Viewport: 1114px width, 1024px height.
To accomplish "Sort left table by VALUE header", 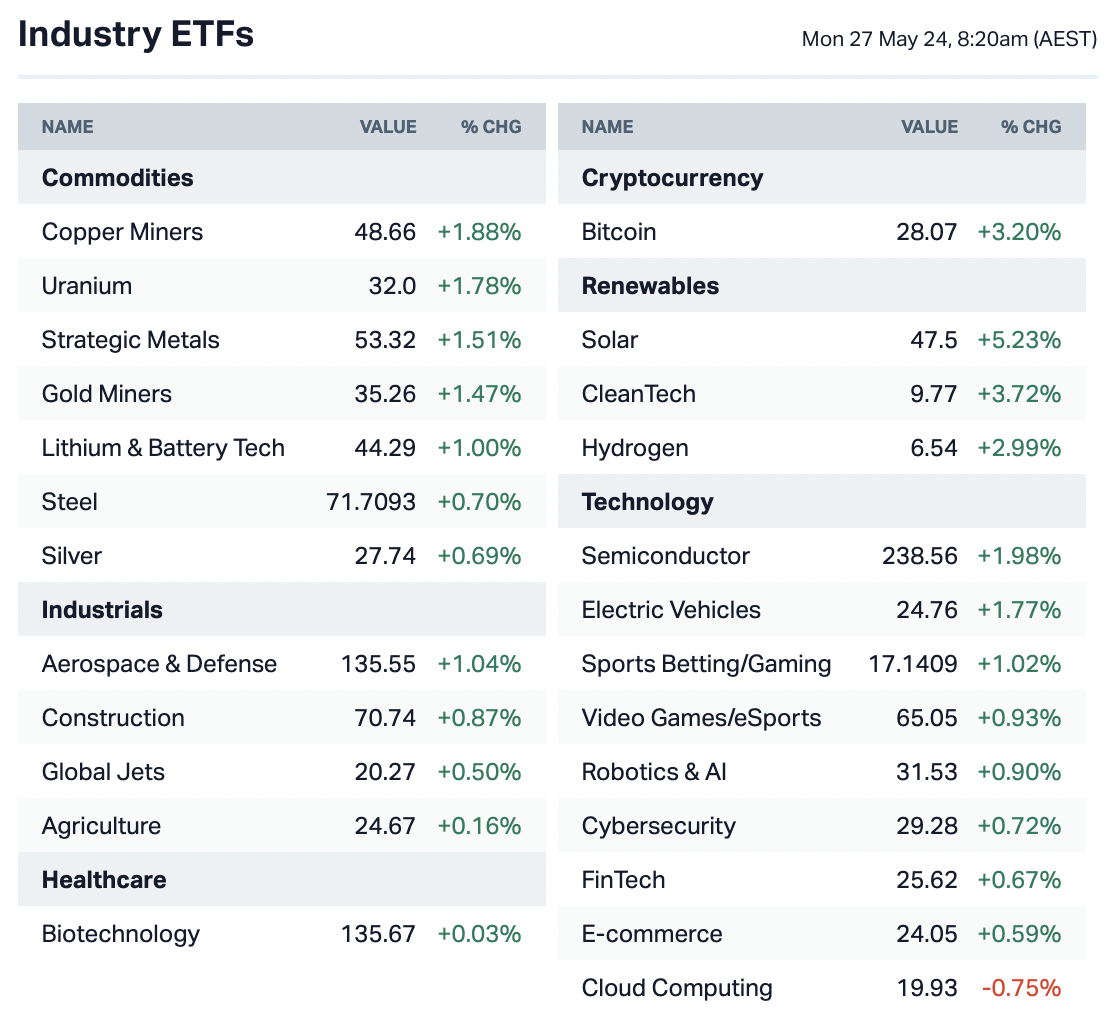I will (x=388, y=127).
